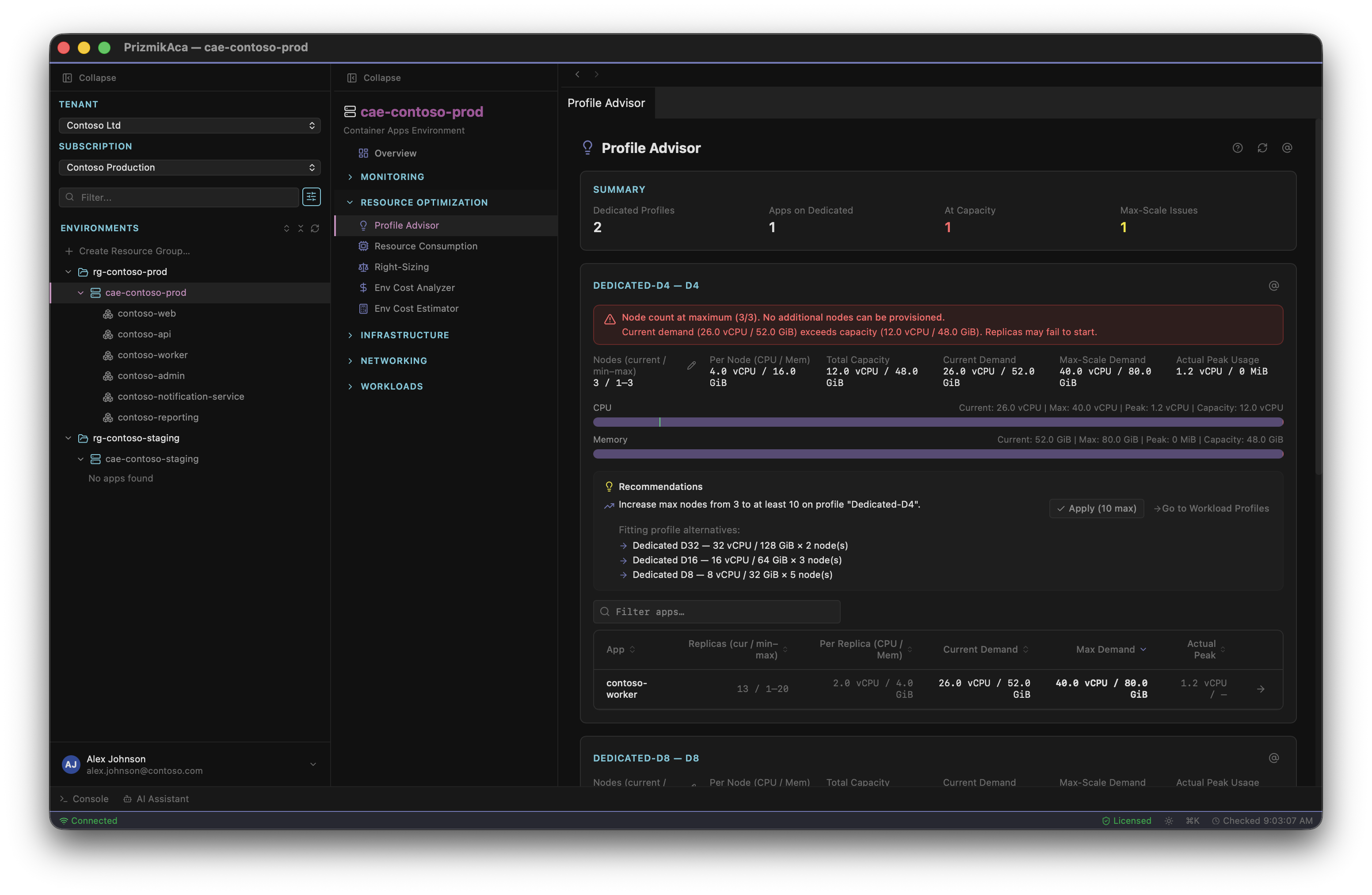Open command palette ⌘K shortcut
The image size is (1372, 895).
(x=1192, y=821)
